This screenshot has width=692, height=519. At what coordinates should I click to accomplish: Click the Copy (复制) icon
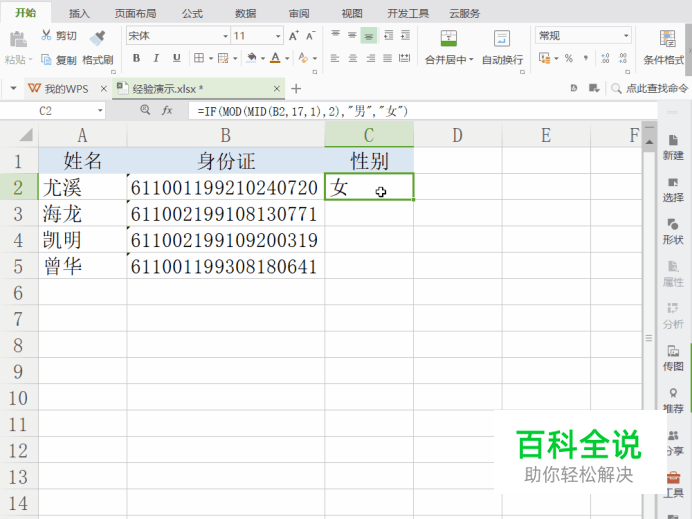click(46, 59)
